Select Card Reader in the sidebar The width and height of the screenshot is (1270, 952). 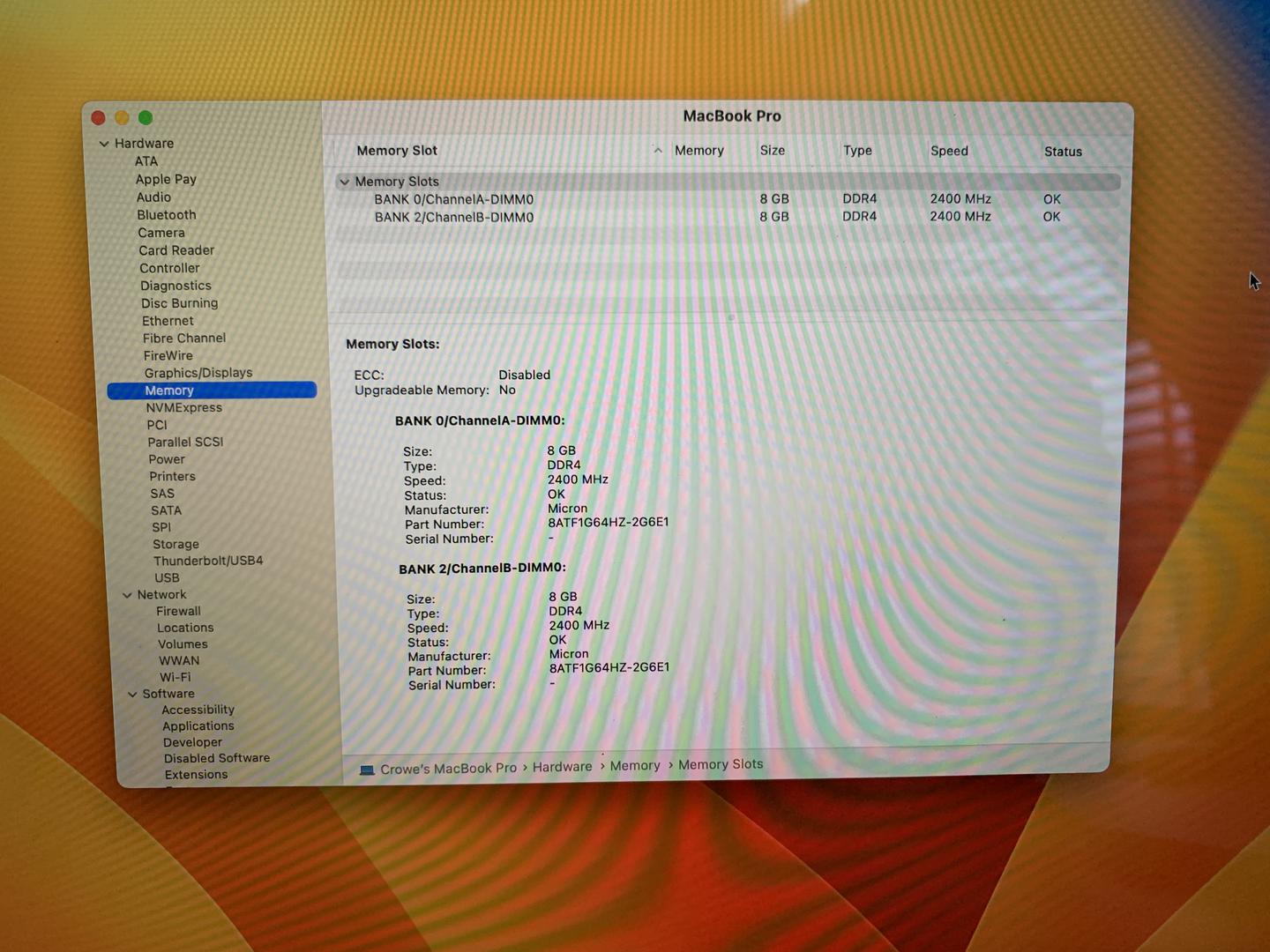(x=176, y=250)
